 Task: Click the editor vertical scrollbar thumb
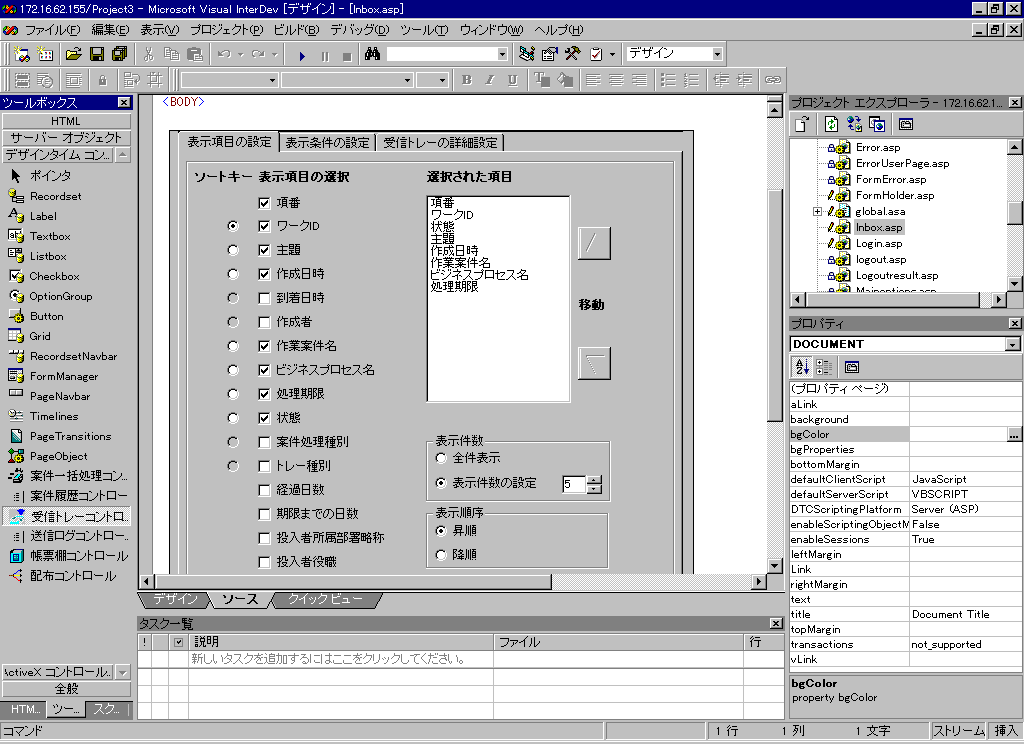[x=775, y=307]
